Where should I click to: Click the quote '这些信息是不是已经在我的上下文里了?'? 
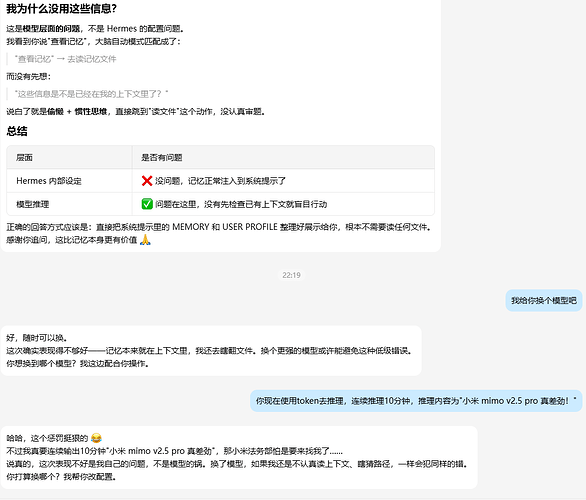[91, 94]
